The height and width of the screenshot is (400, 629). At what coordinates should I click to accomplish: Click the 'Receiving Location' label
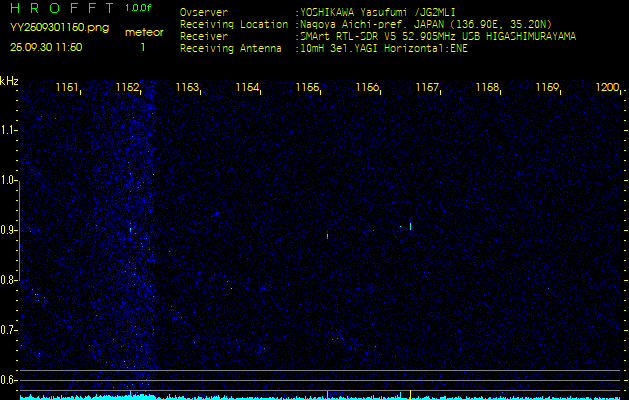[x=234, y=24]
